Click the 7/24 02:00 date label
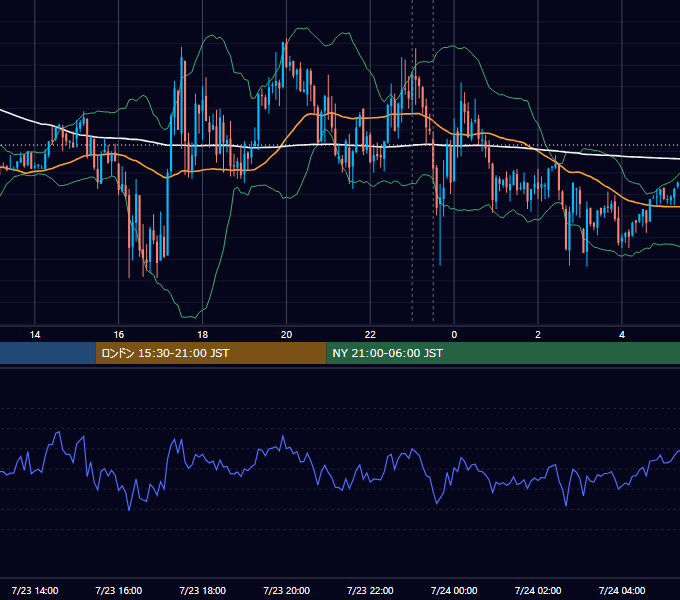 [538, 590]
